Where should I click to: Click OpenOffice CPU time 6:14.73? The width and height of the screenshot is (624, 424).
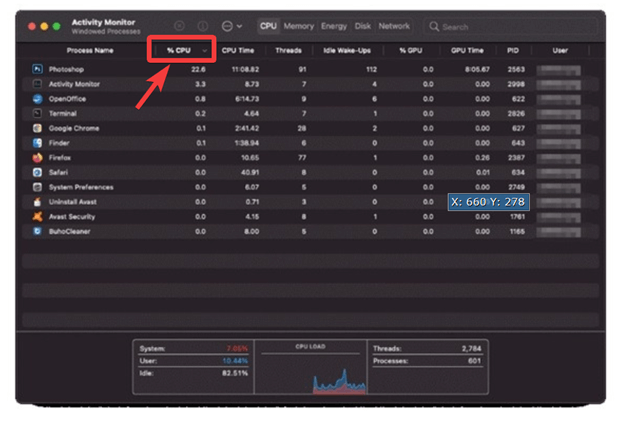(247, 99)
